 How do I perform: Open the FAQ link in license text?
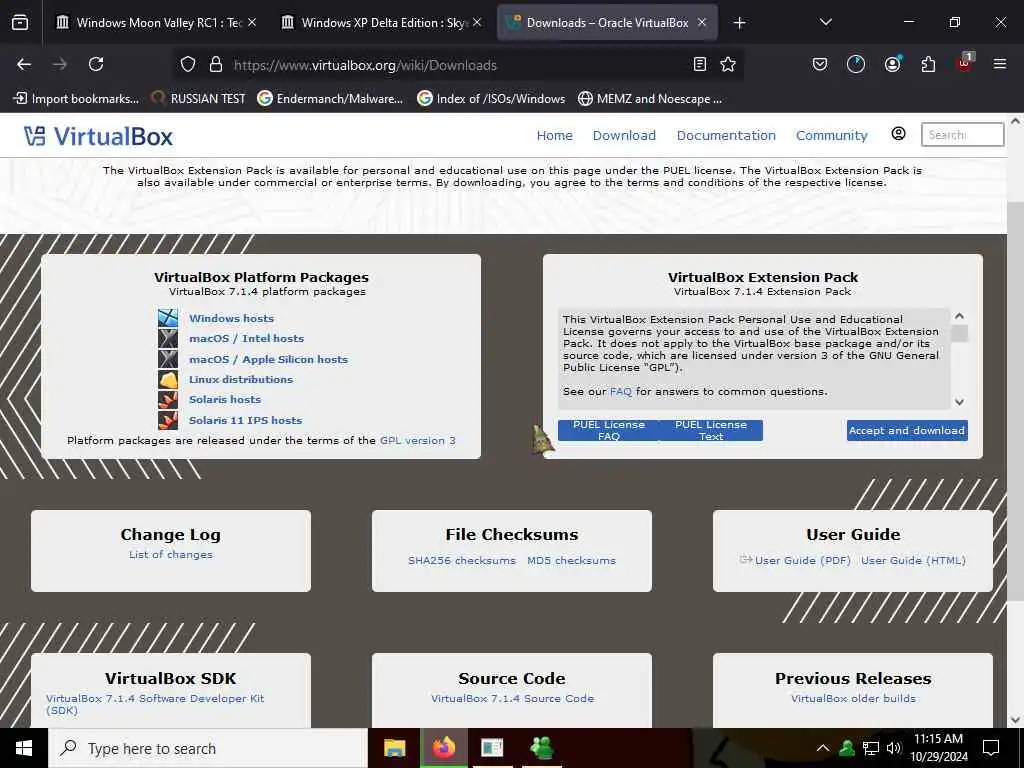(620, 391)
